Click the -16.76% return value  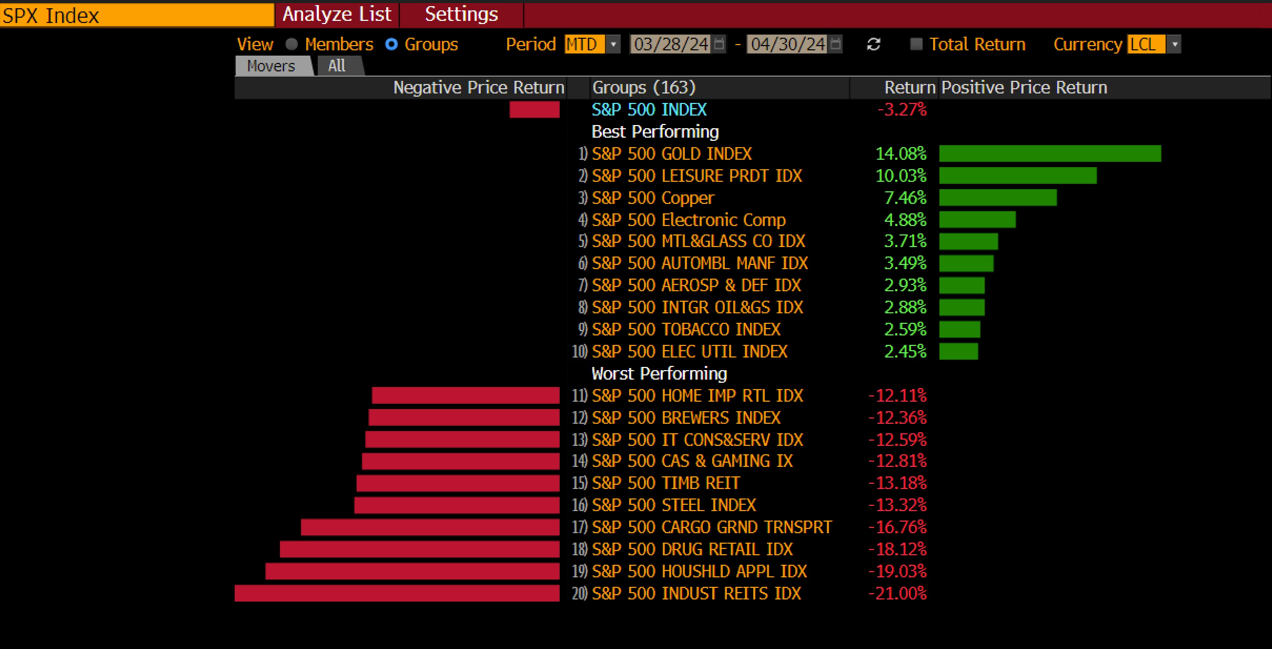pyautogui.click(x=897, y=527)
